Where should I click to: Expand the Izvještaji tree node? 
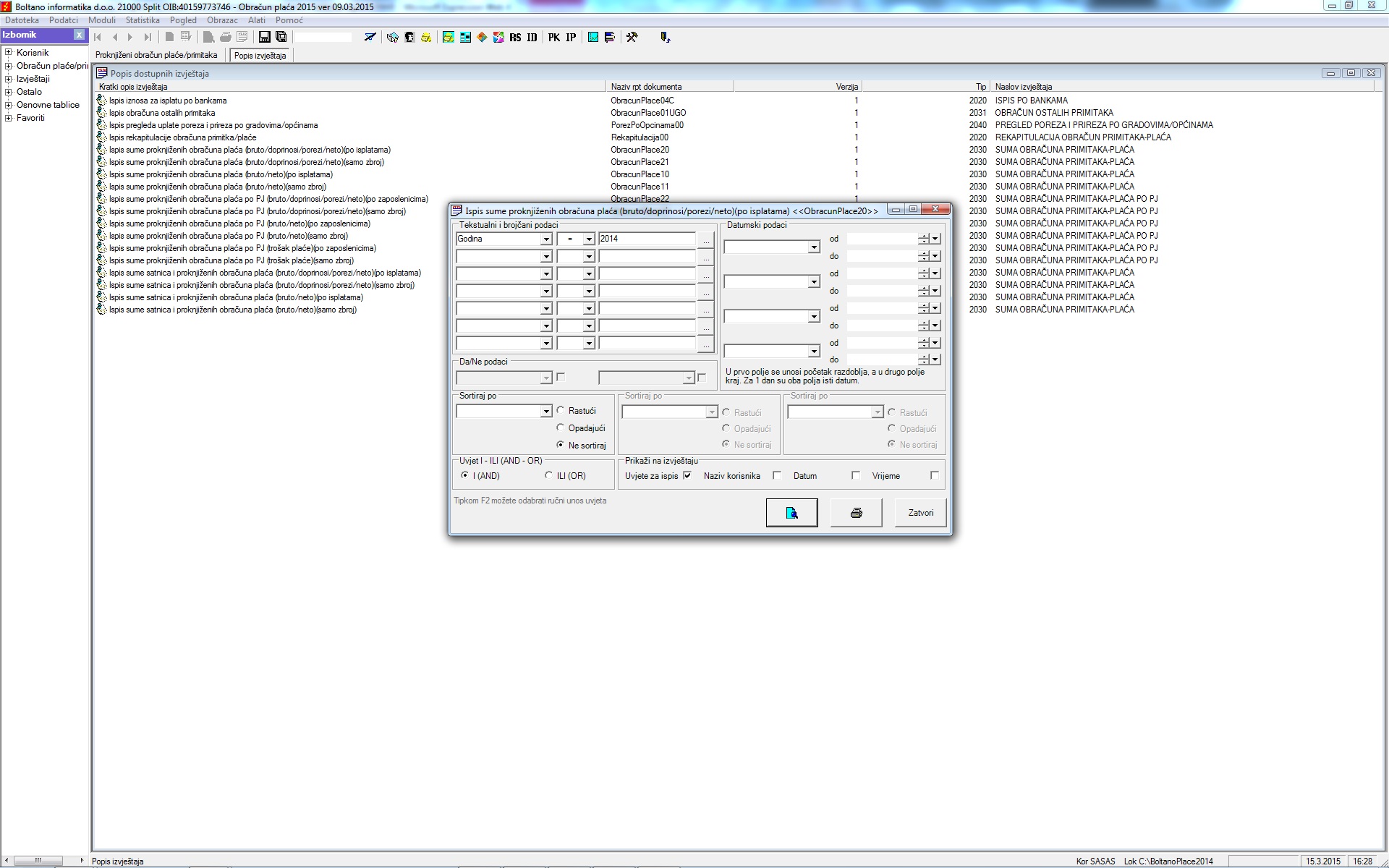[x=9, y=79]
